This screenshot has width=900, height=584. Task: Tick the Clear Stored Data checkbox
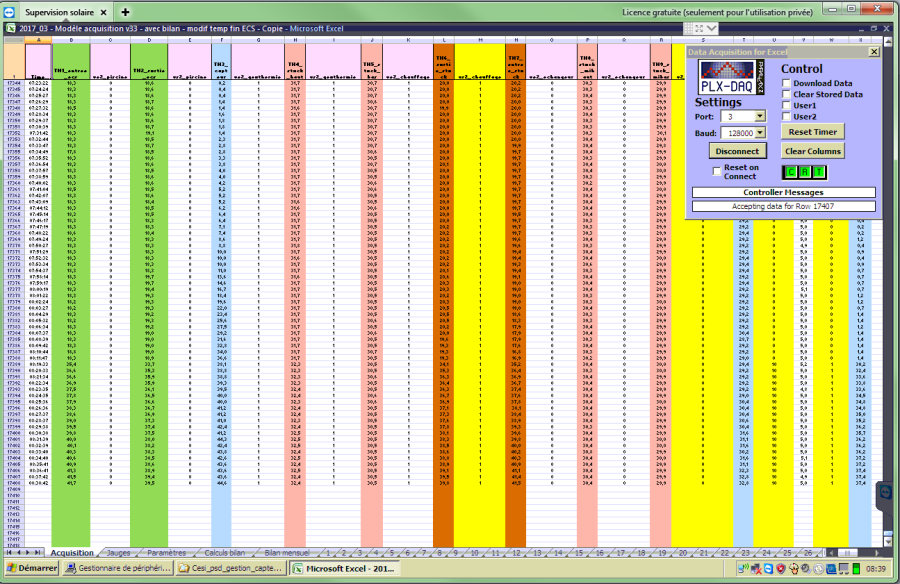[x=786, y=94]
